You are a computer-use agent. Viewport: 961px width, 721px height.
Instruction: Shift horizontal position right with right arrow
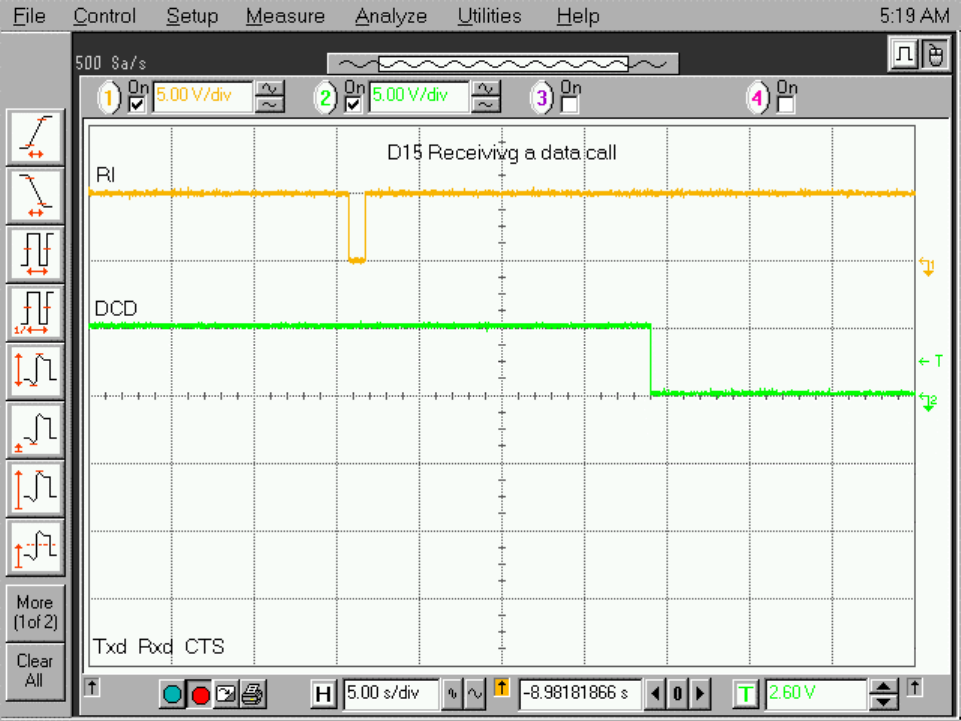pyautogui.click(x=700, y=694)
